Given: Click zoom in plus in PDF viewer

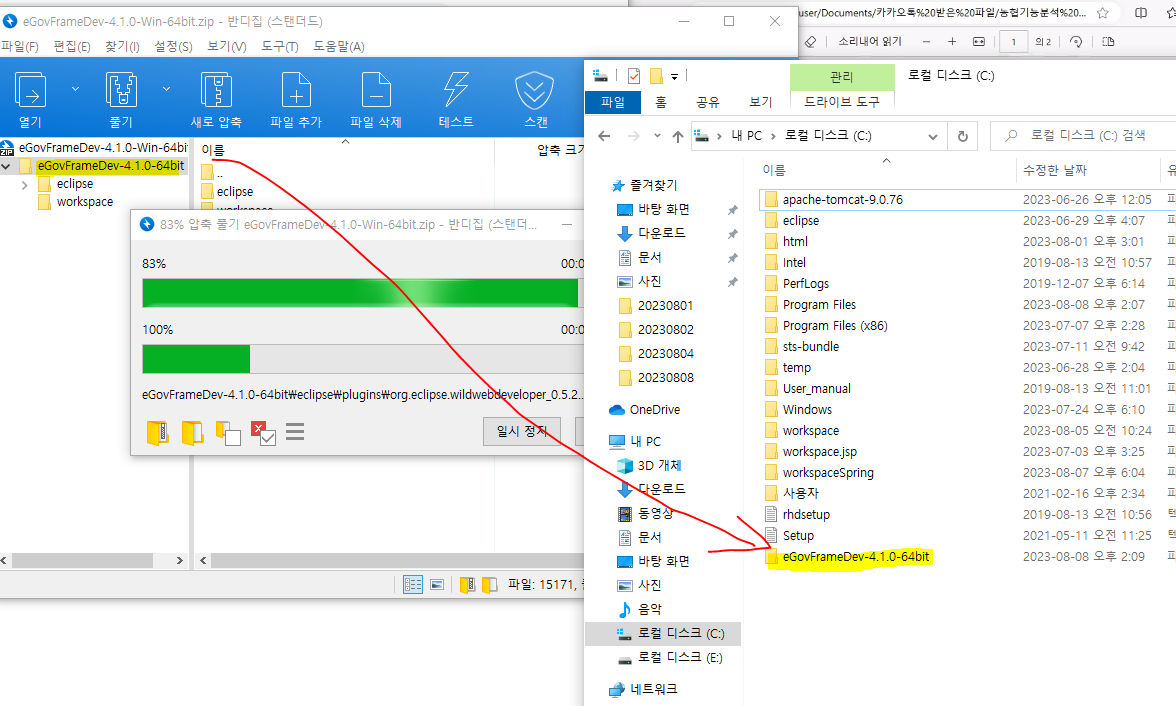Looking at the screenshot, I should tap(952, 42).
